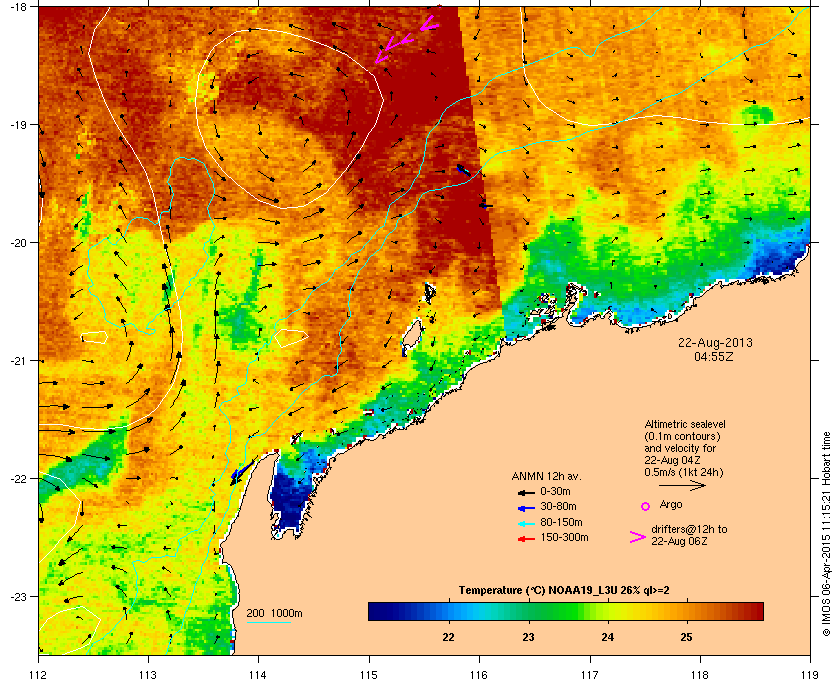Viewport: 840px width, 680px height.
Task: Click the temperature color bar
Action: tap(566, 611)
